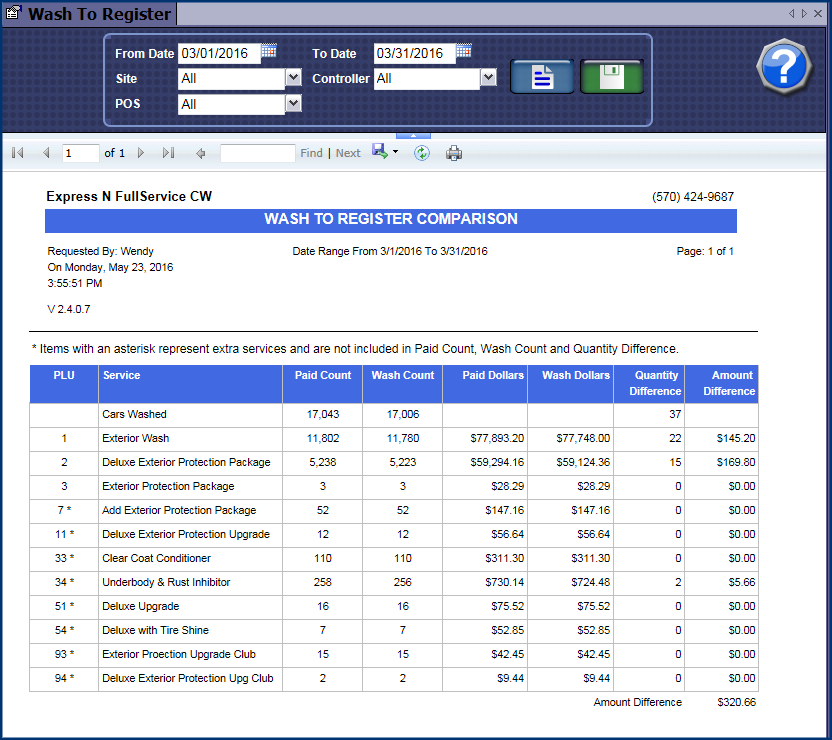Open the To Date calendar picker
The image size is (832, 740).
(x=463, y=52)
